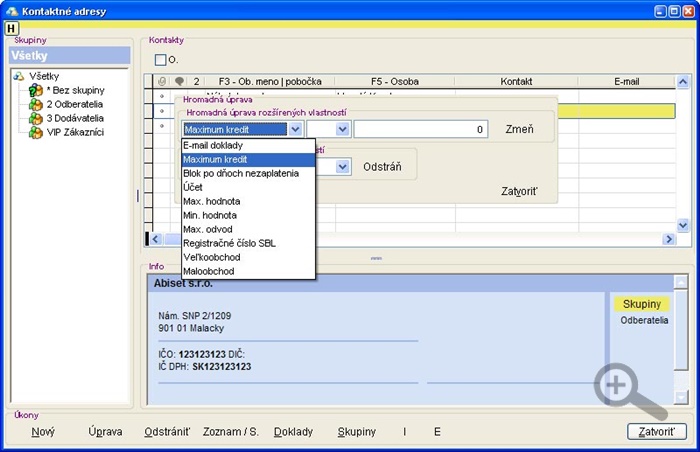Click the 3 Dodávatelia group icon
The height and width of the screenshot is (452, 700).
pos(35,118)
